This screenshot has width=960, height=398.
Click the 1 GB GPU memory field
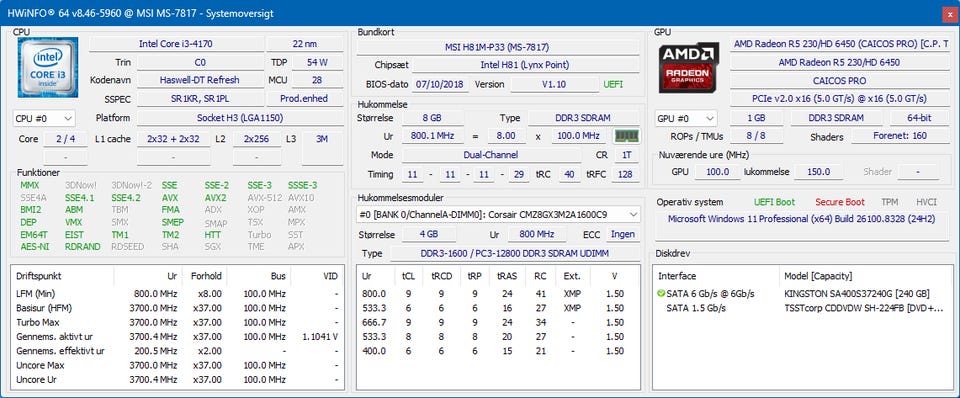click(756, 118)
